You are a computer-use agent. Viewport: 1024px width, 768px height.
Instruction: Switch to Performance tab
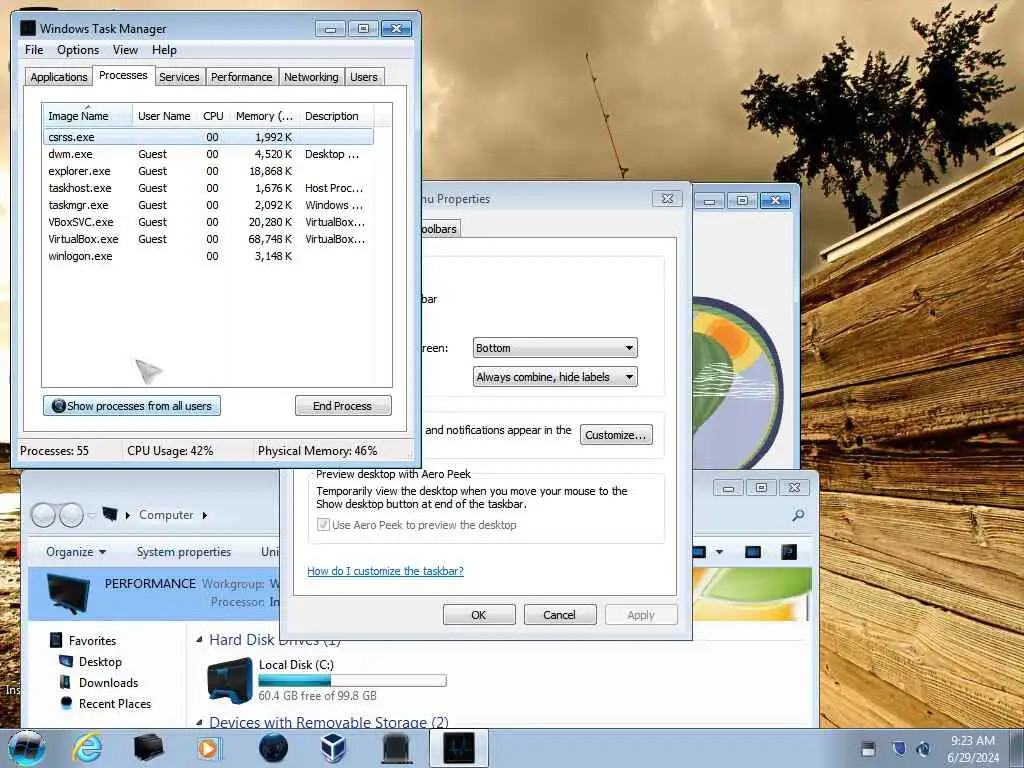(242, 77)
